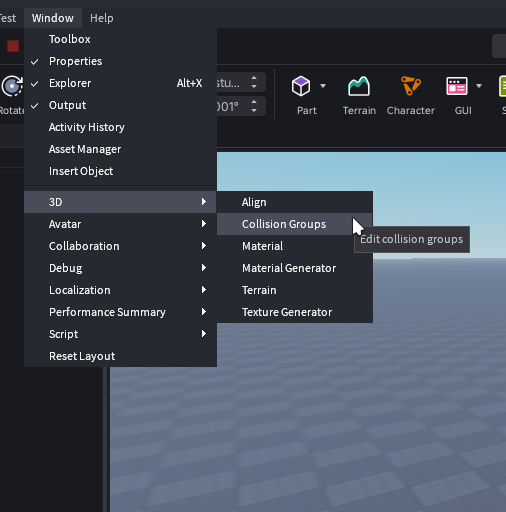Open the GUI dropdown arrow
Screen dimensions: 506x512
(479, 86)
